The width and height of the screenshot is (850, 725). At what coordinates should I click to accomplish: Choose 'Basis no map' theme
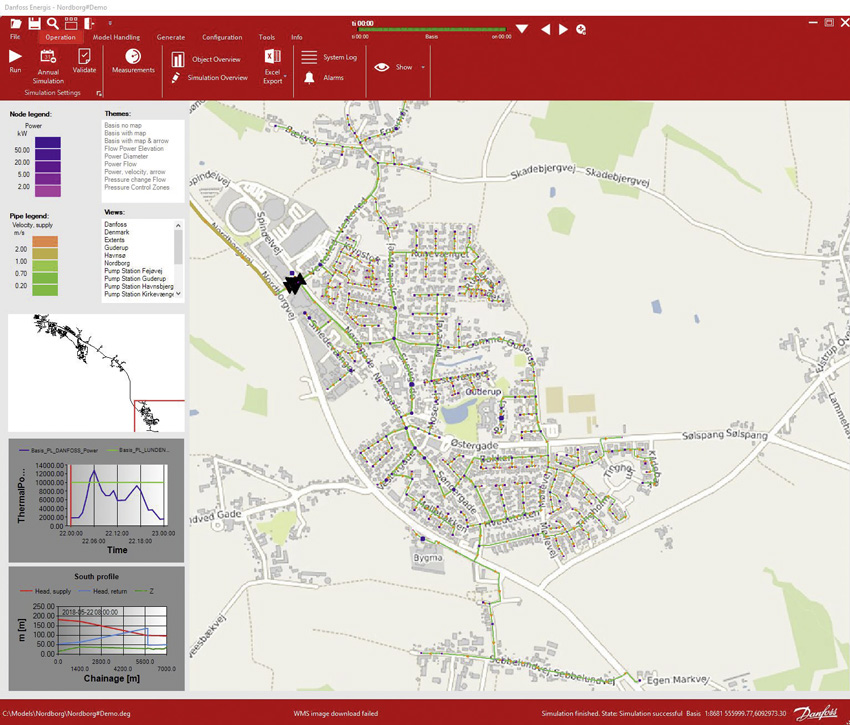click(123, 125)
